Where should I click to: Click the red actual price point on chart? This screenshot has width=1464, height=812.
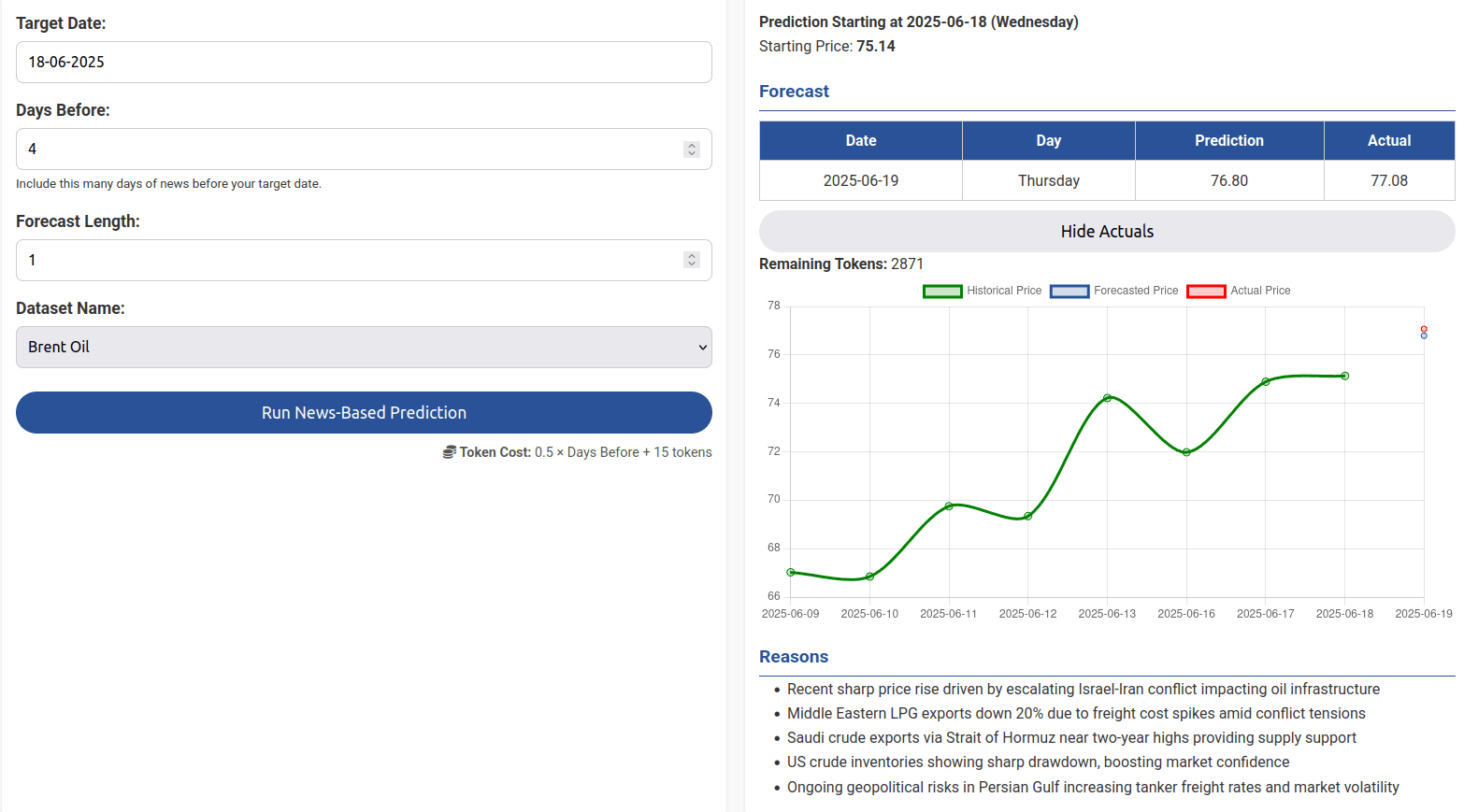pos(1424,329)
